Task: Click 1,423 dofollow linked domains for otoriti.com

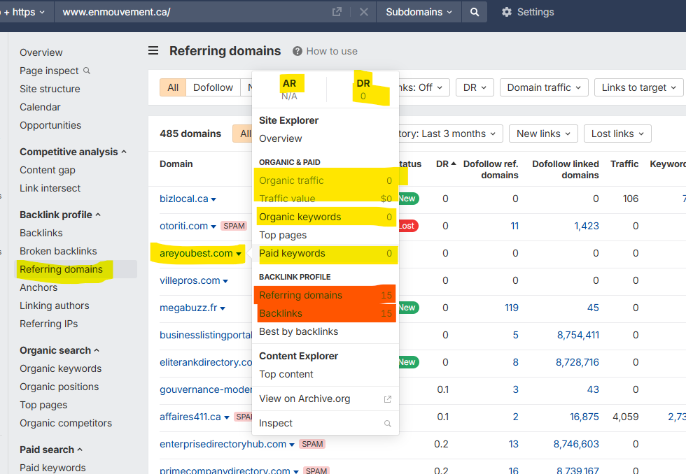Action: pyautogui.click(x=586, y=226)
